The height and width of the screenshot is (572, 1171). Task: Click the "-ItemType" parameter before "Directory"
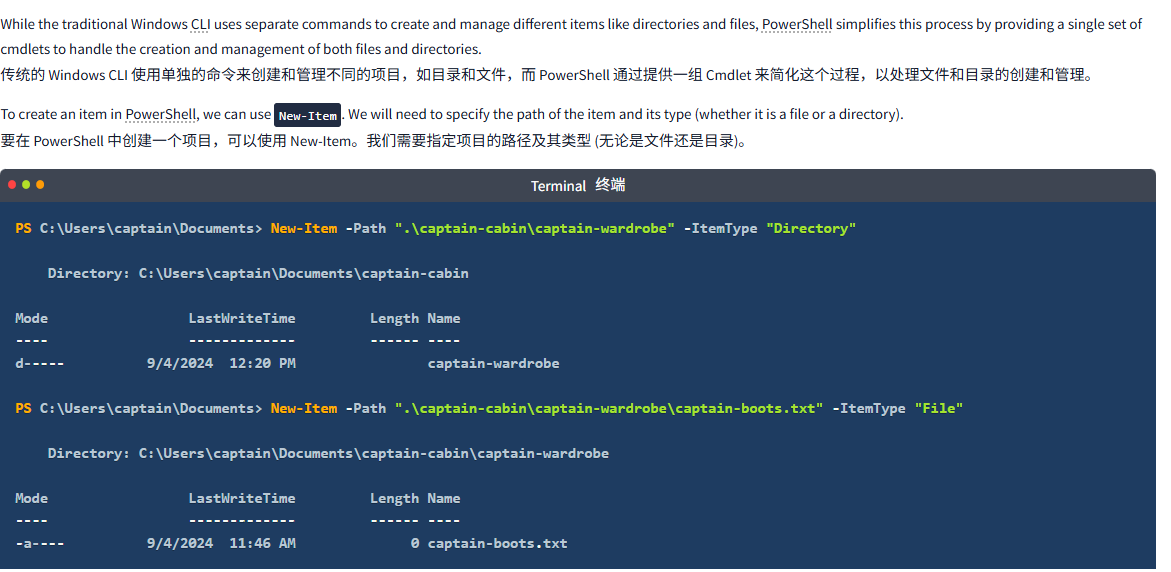tap(721, 229)
